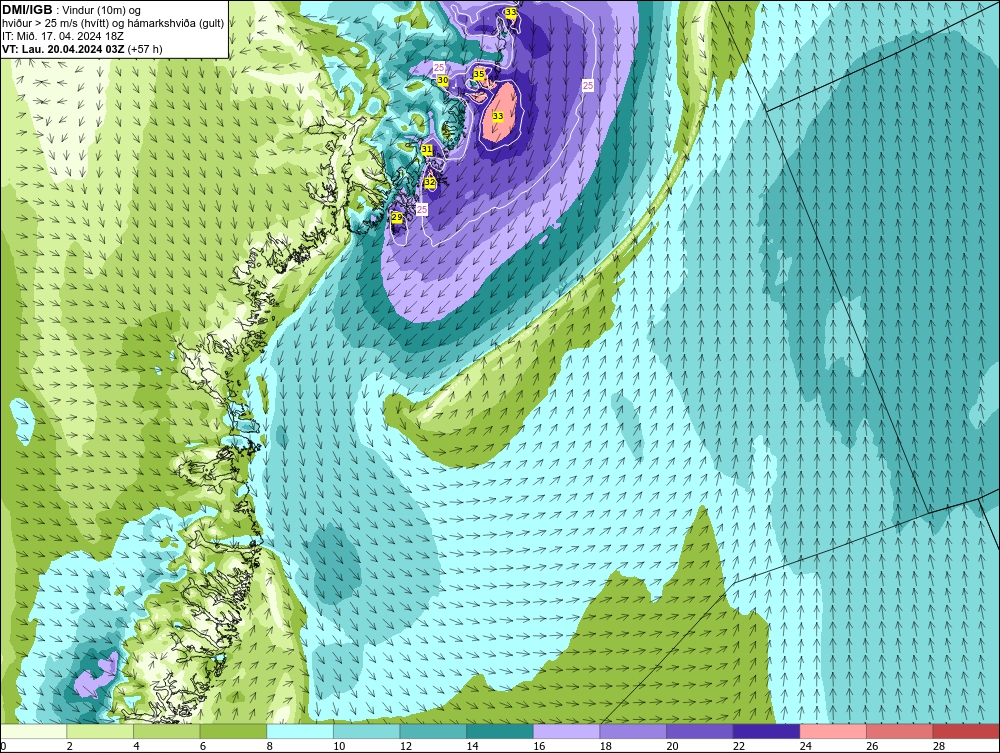Click the 25 label on the outermost gust contour
The width and height of the screenshot is (1000, 753).
588,85
